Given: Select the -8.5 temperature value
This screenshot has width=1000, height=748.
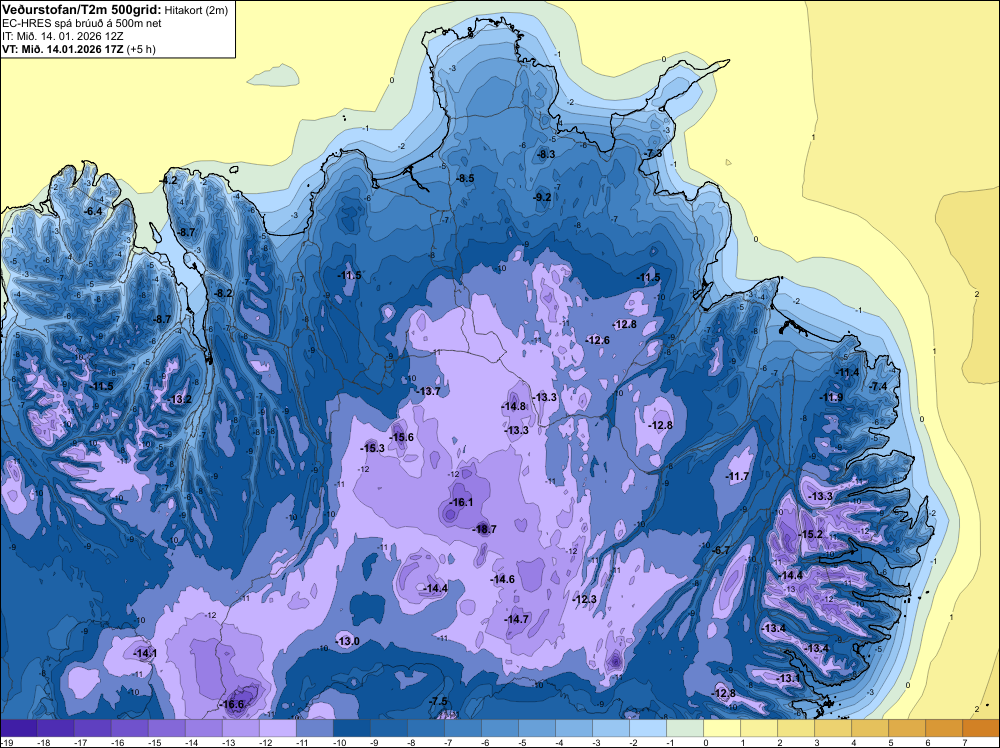Looking at the screenshot, I should 466,178.
